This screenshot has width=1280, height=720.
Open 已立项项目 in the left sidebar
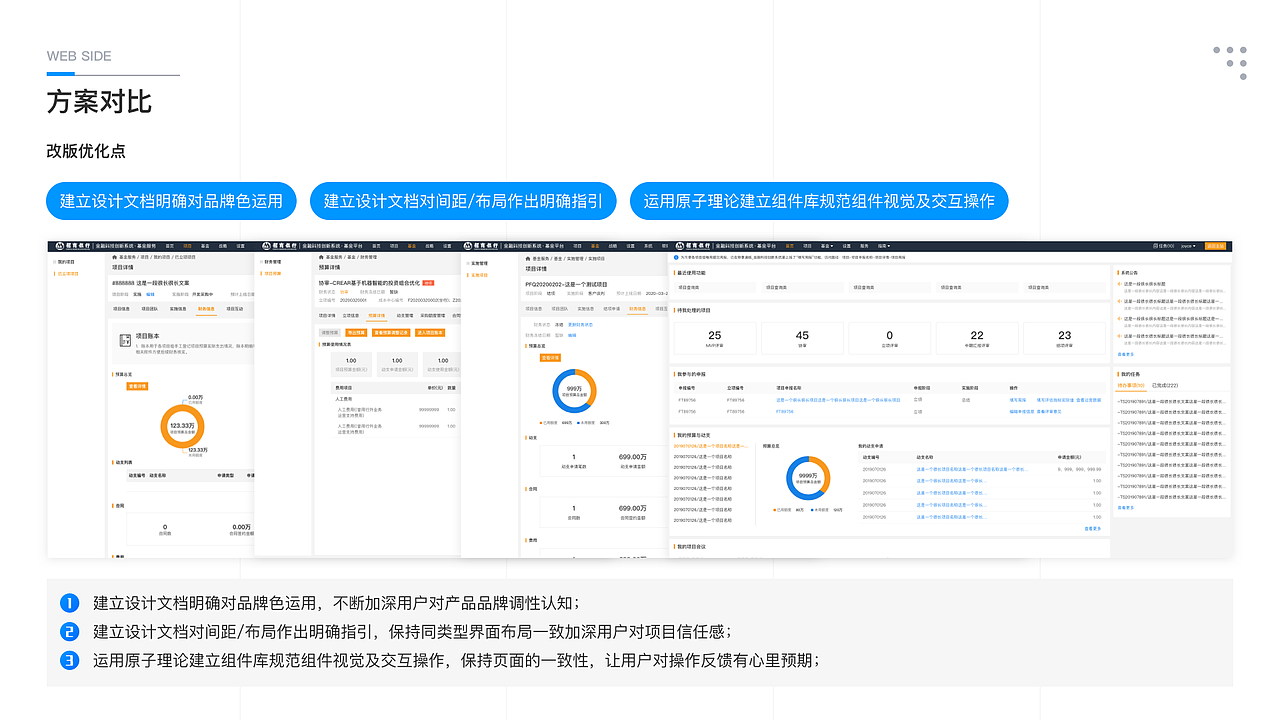[x=68, y=273]
